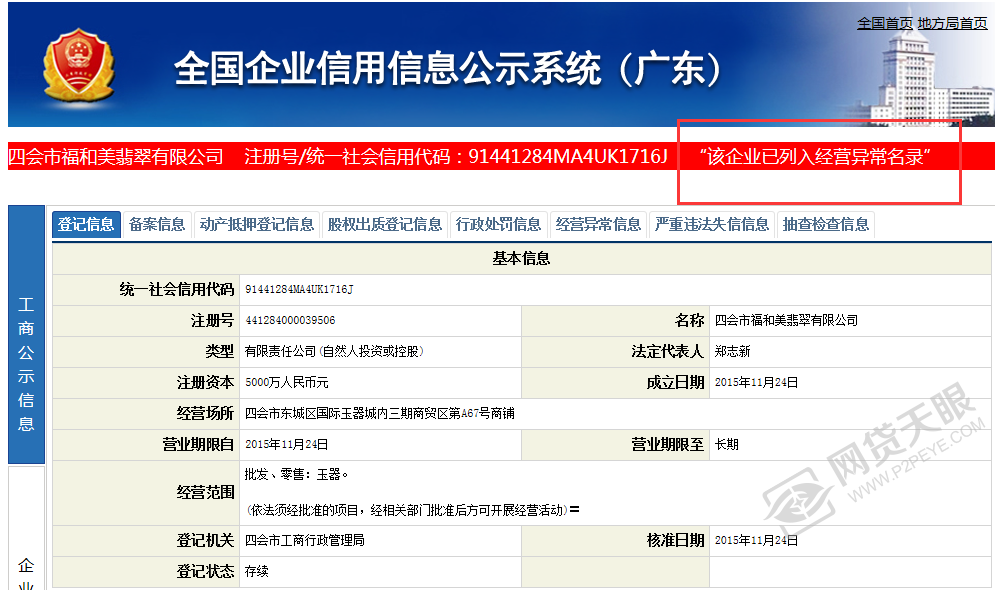Screen dimensions: 995x590
Task: Select the 抽查检查信息 tab
Action: click(826, 224)
